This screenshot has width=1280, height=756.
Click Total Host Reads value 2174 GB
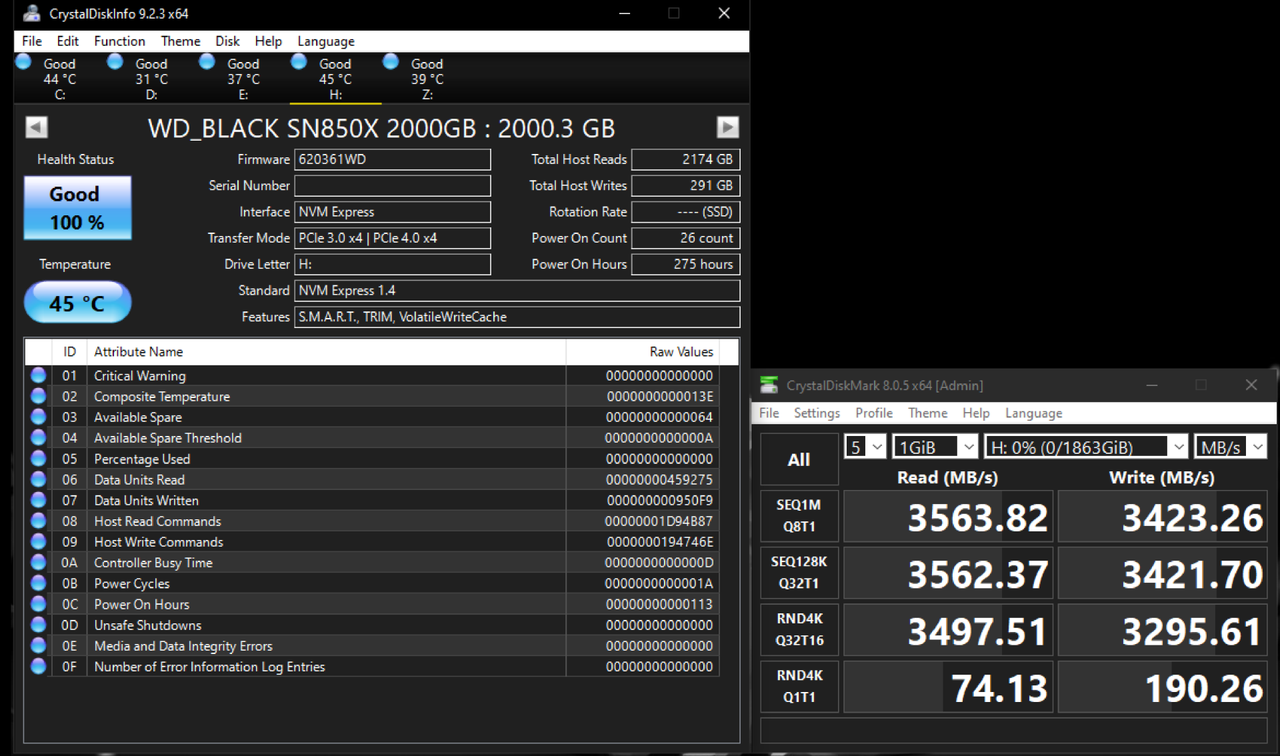[x=686, y=159]
